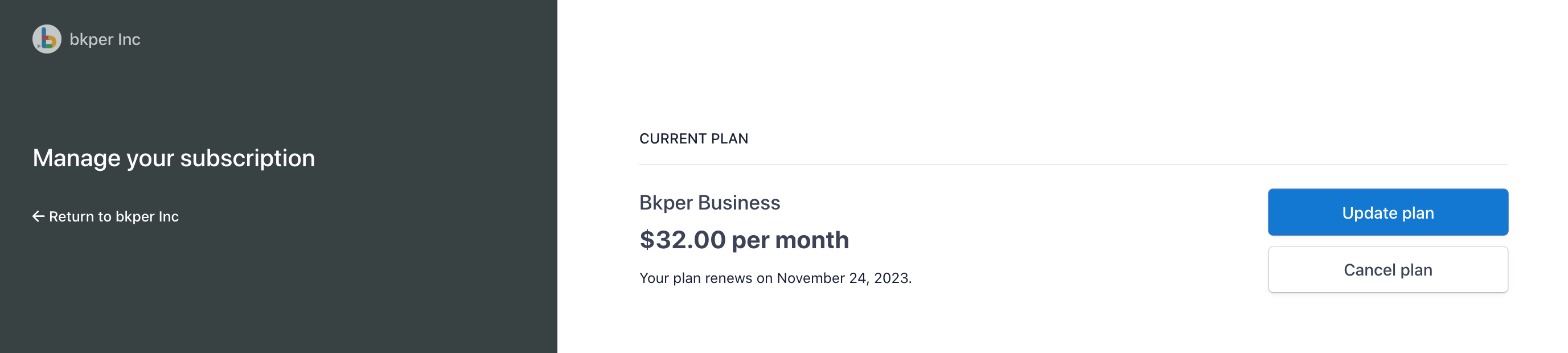Click the back arrow beside Return link
Image resolution: width=1568 pixels, height=353 pixels.
(x=38, y=216)
